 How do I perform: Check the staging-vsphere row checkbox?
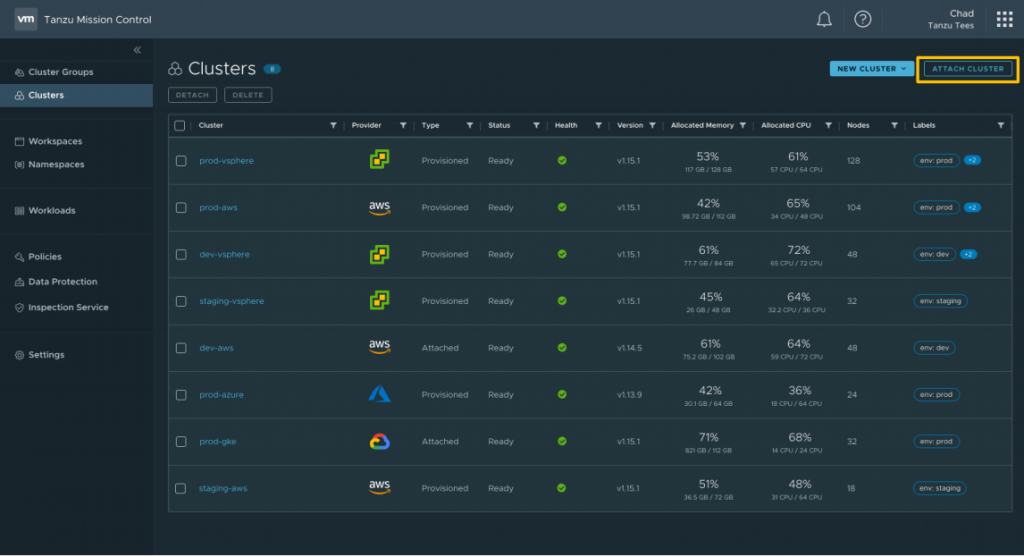[x=181, y=301]
